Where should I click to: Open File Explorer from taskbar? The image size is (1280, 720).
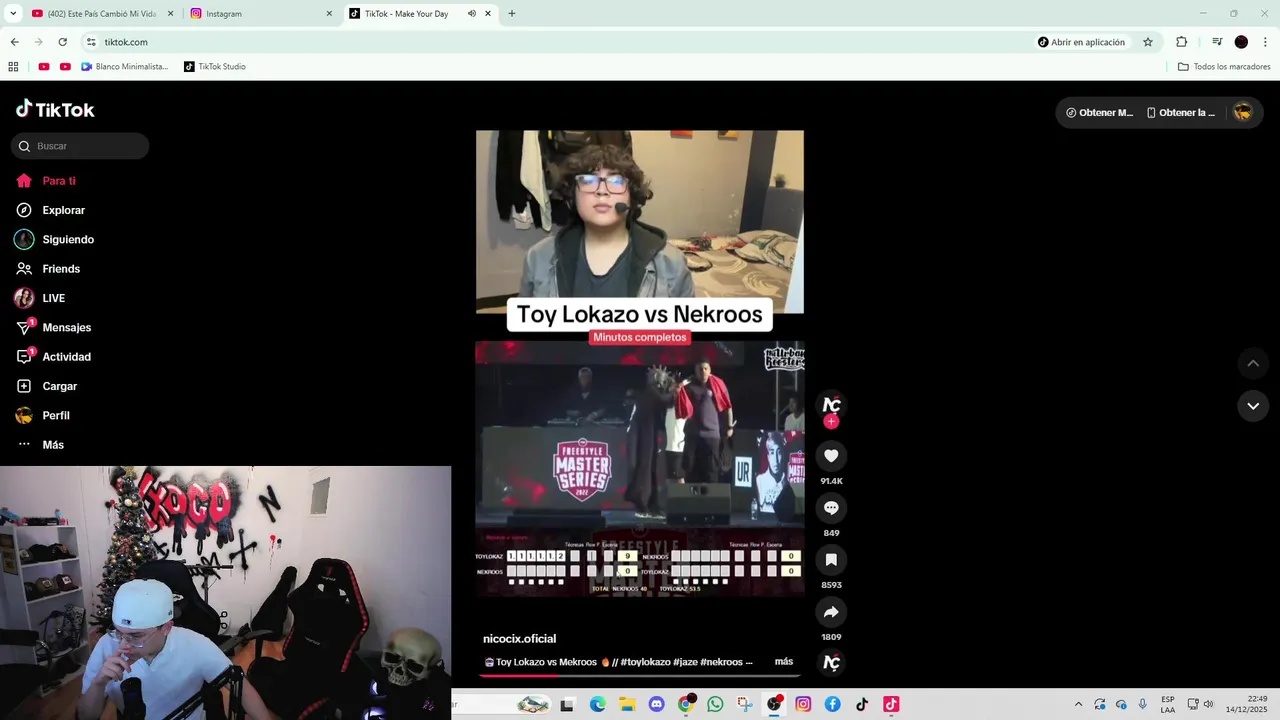pyautogui.click(x=627, y=704)
